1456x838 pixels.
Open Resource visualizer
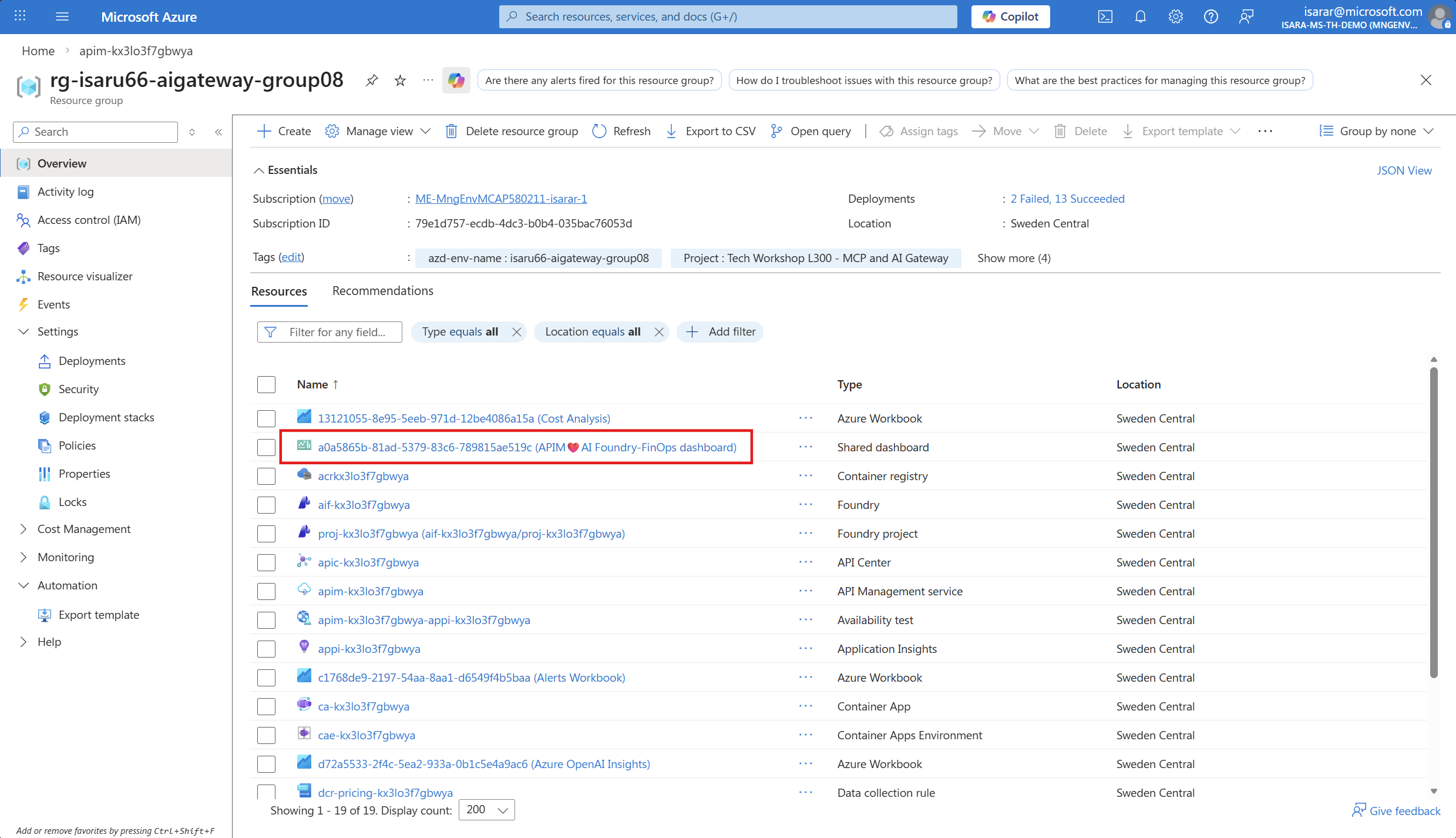tap(85, 276)
